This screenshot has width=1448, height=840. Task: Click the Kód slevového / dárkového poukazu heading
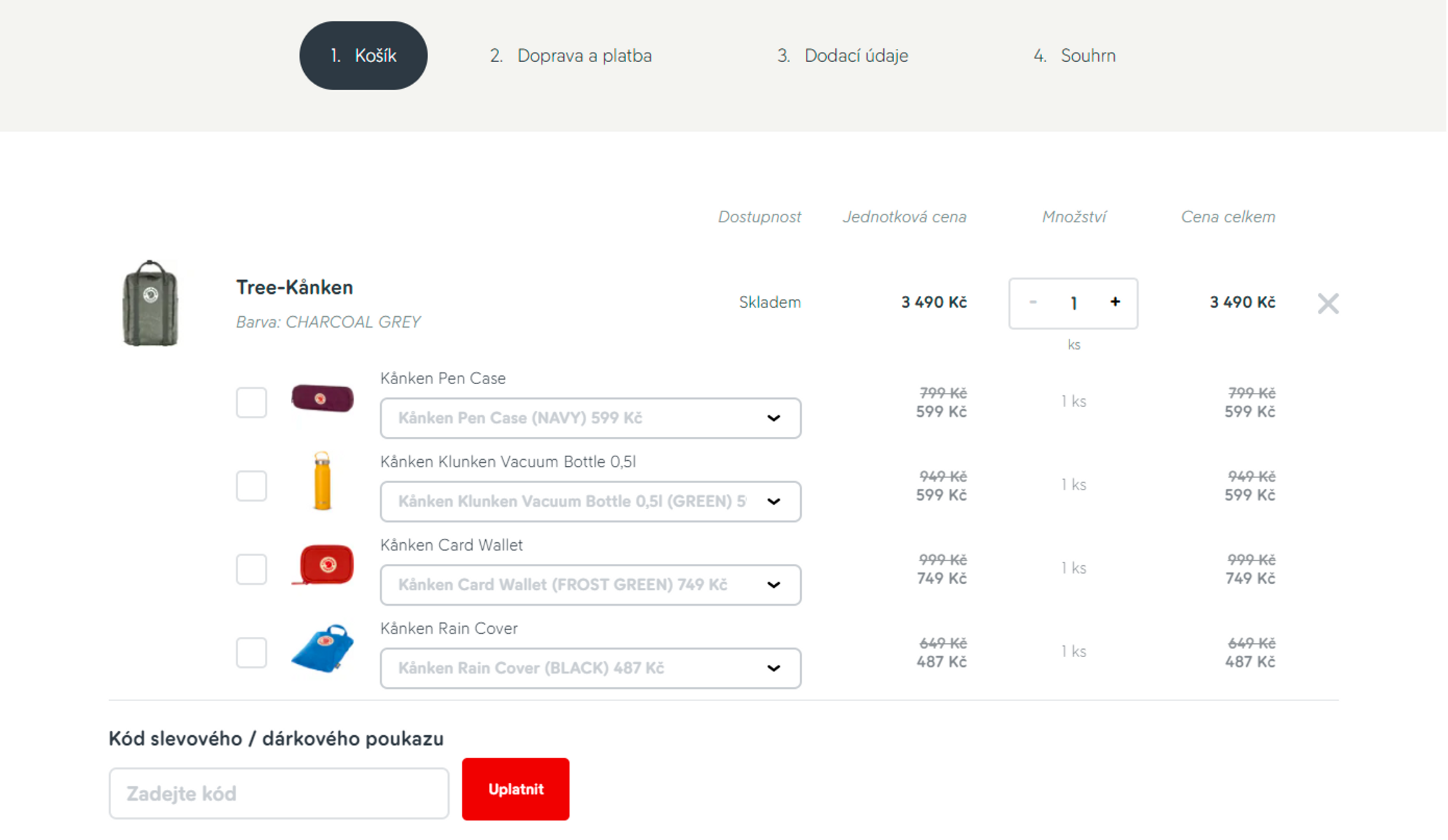click(x=276, y=739)
